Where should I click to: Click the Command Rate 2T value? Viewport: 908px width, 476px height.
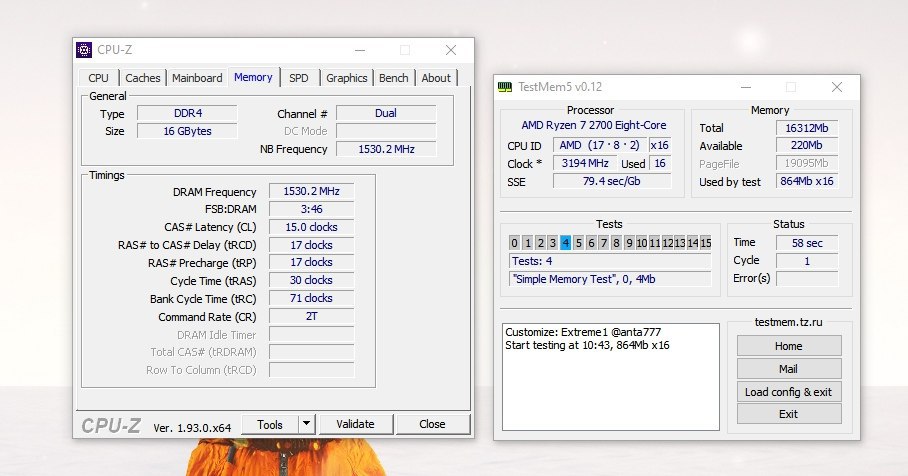312,316
